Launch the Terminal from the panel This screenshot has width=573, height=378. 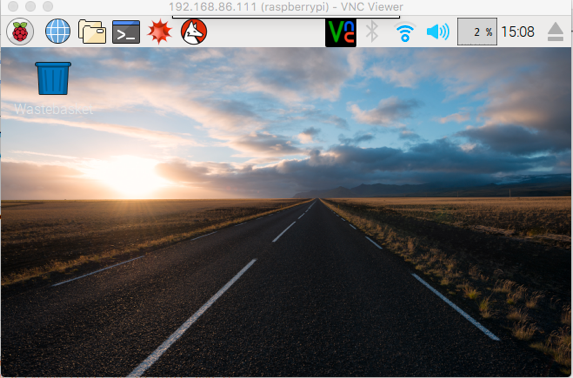tap(126, 32)
